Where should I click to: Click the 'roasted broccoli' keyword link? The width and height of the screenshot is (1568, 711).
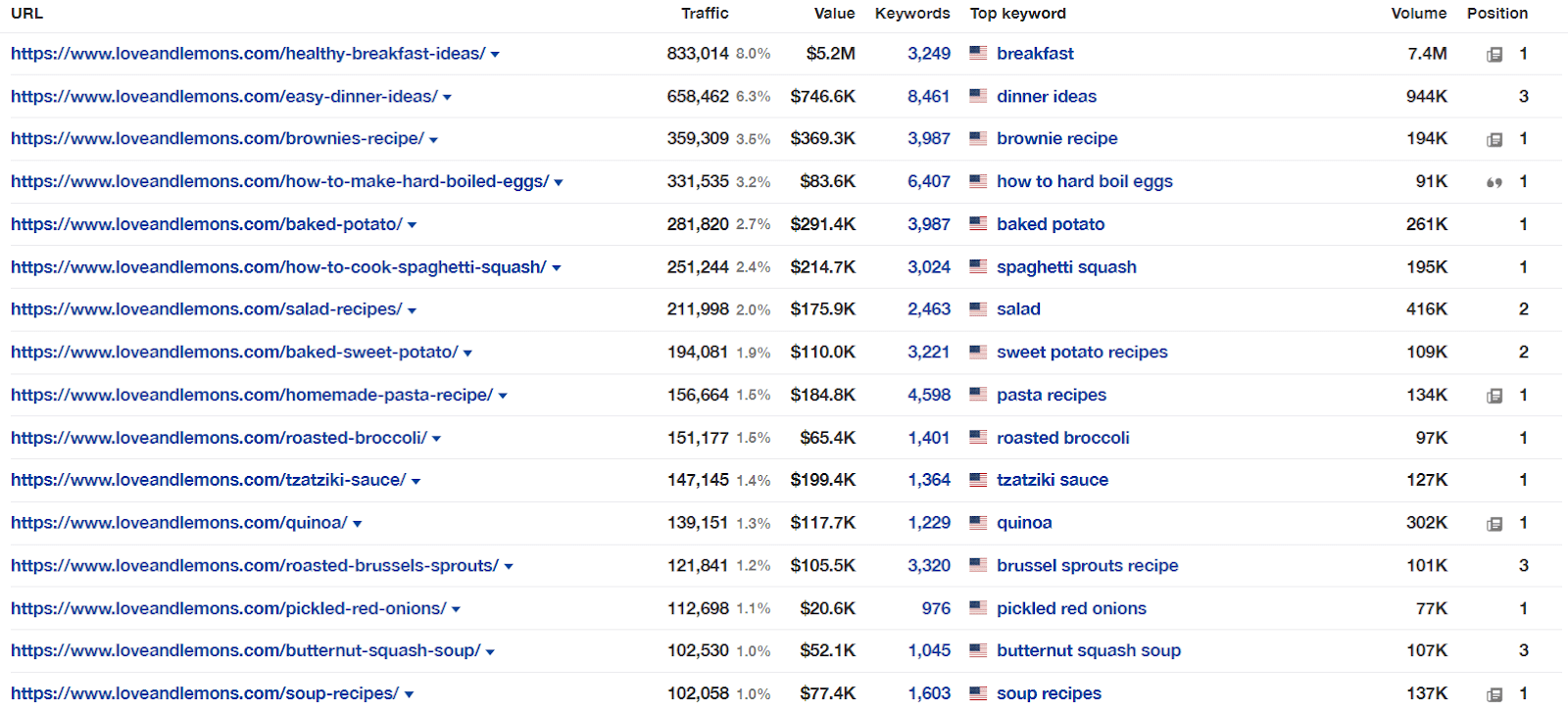(1063, 438)
